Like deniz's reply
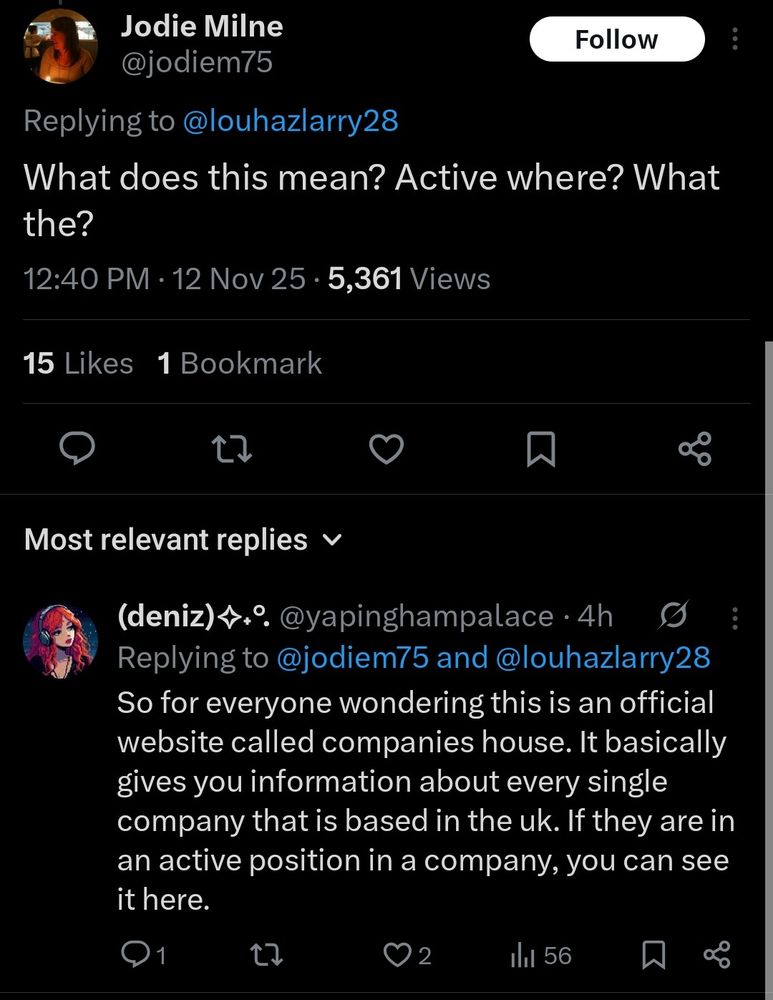Image resolution: width=773 pixels, height=1000 pixels. coord(397,955)
